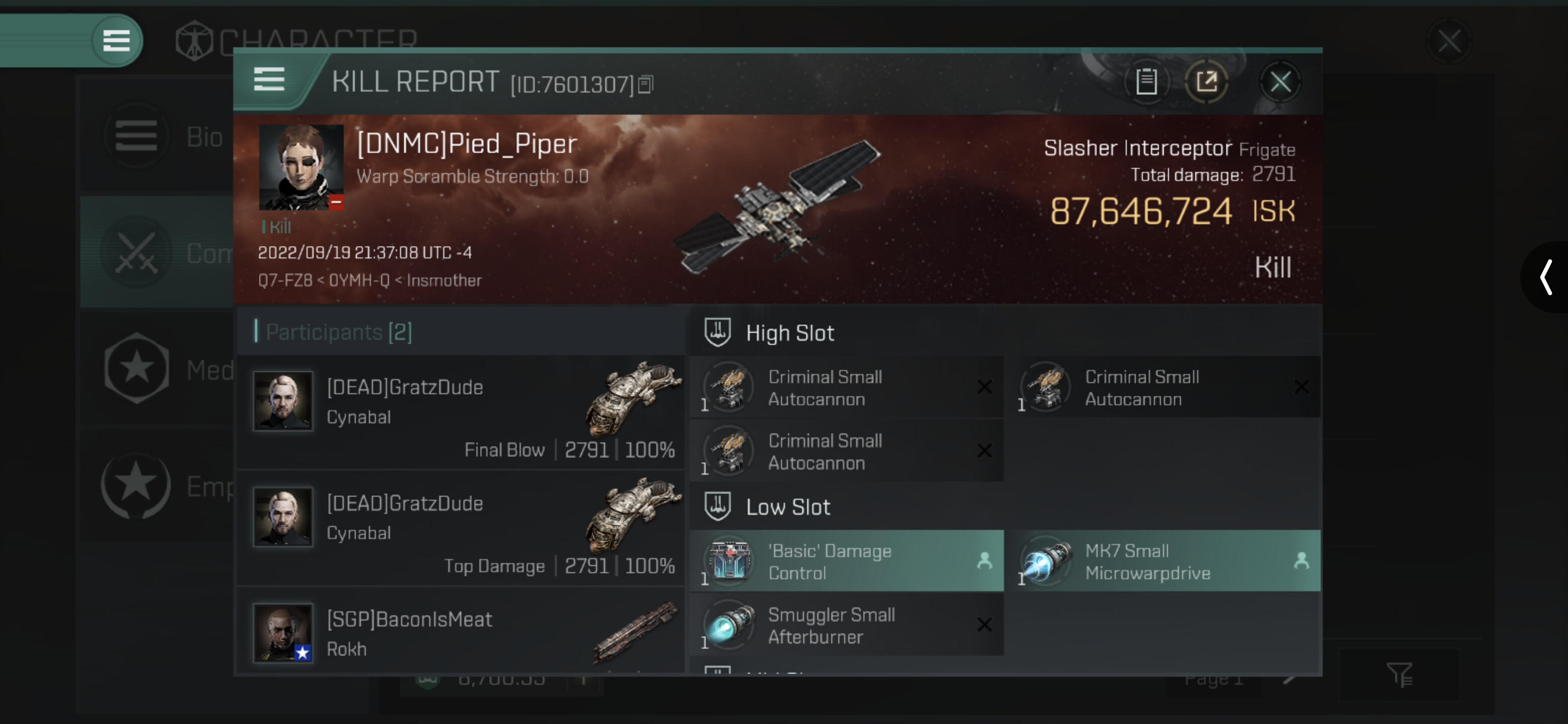Copy the kill report ID

tap(646, 84)
